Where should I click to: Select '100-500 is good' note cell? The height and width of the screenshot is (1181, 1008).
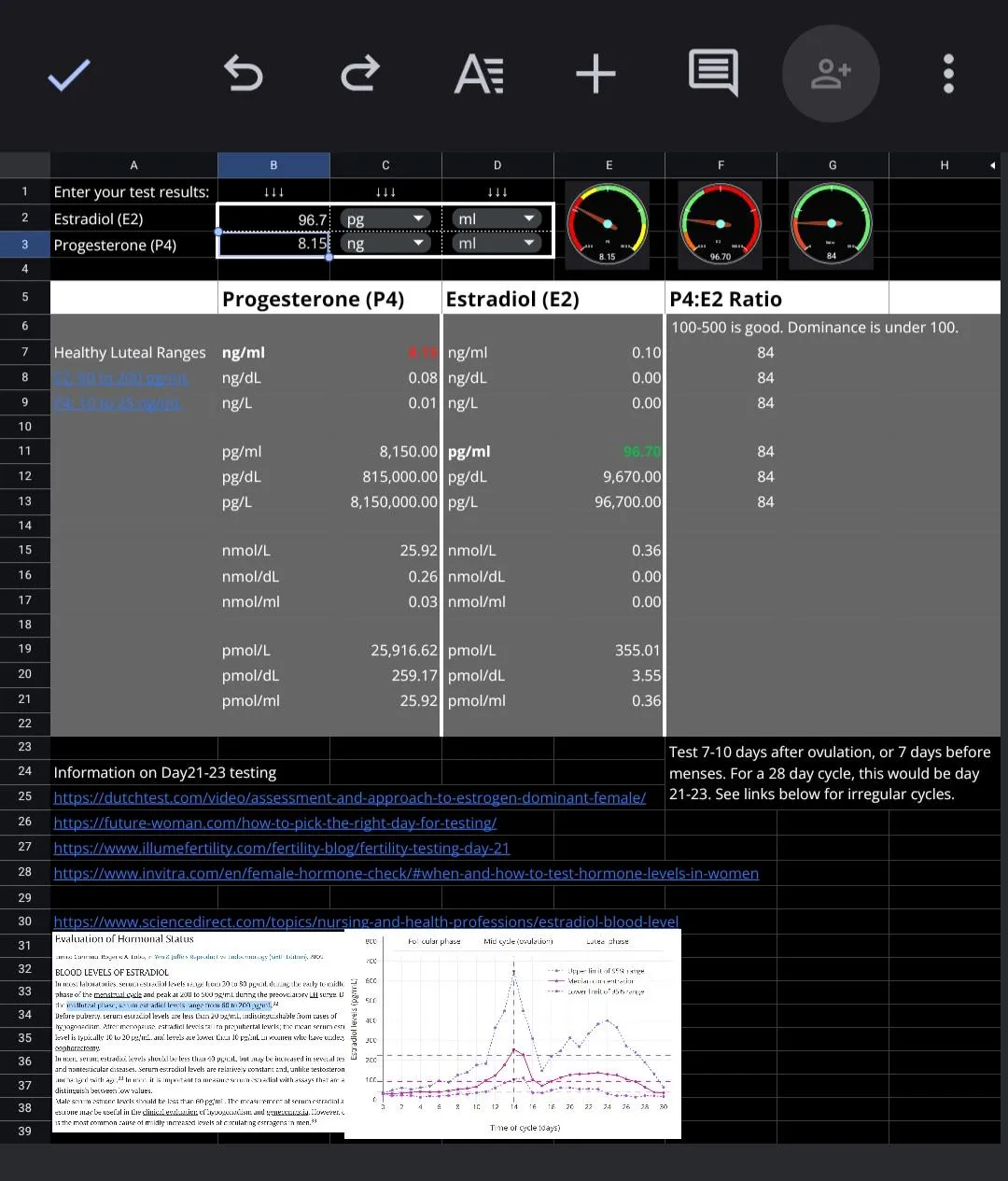(815, 328)
